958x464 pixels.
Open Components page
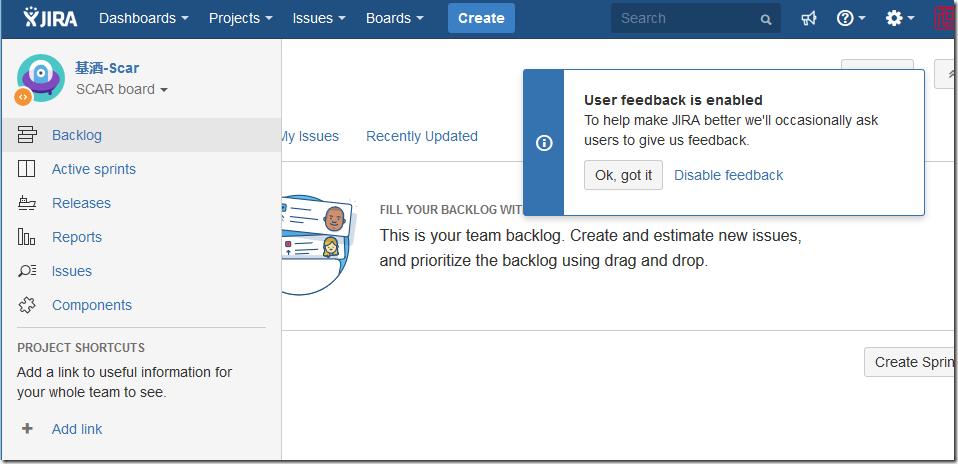[x=92, y=305]
